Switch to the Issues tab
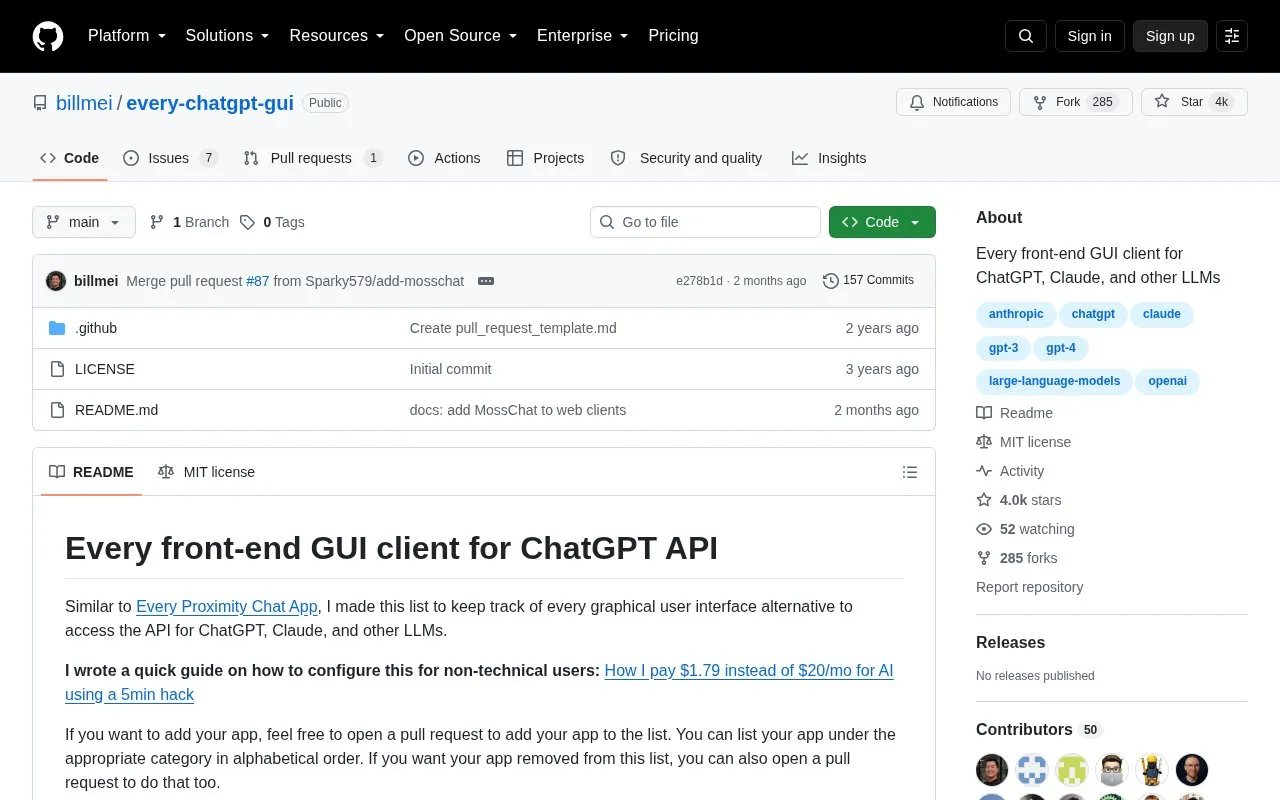Screen dimensions: 1280x800 tap(170, 158)
